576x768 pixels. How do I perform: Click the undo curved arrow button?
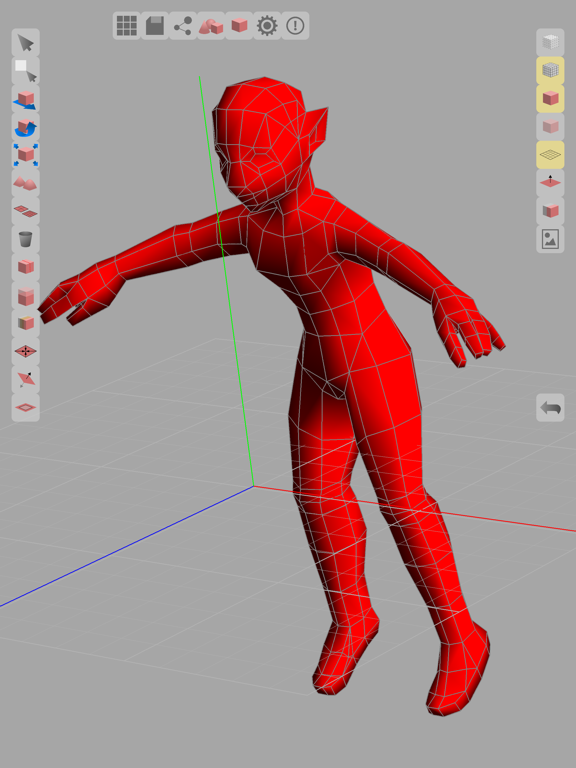tap(550, 408)
